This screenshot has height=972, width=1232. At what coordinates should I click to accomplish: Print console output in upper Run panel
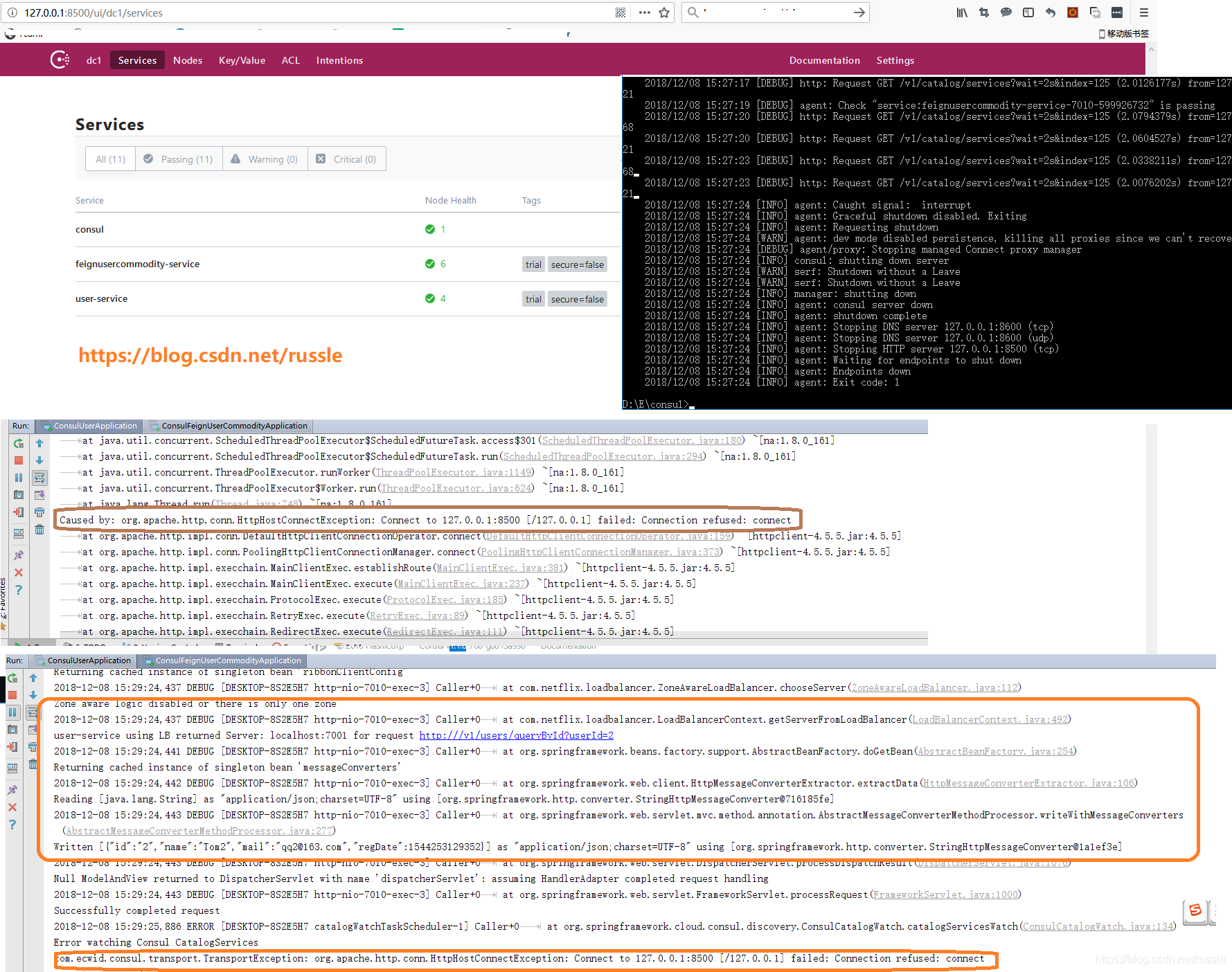pyautogui.click(x=39, y=512)
